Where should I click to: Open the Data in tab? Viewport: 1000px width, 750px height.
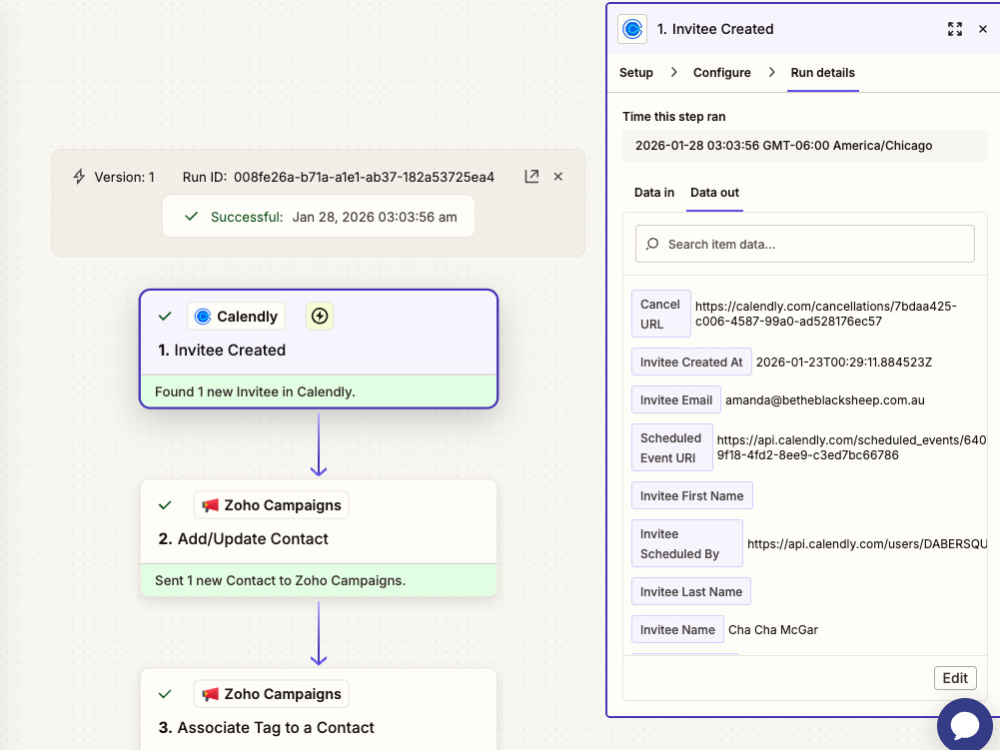coord(654,193)
